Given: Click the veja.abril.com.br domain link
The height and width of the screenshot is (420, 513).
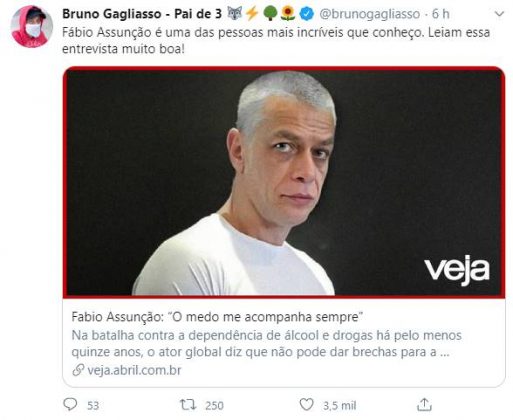Looking at the screenshot, I should click(x=134, y=370).
